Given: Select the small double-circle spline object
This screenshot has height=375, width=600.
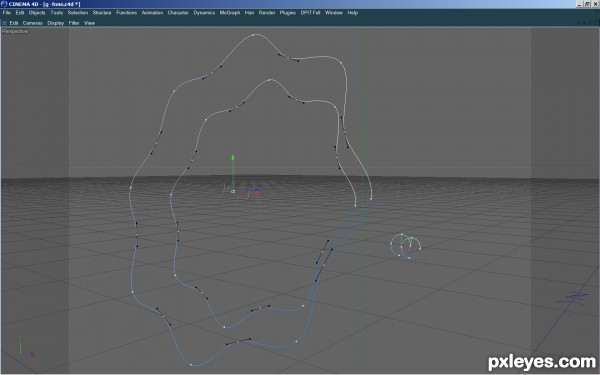Looking at the screenshot, I should 406,246.
